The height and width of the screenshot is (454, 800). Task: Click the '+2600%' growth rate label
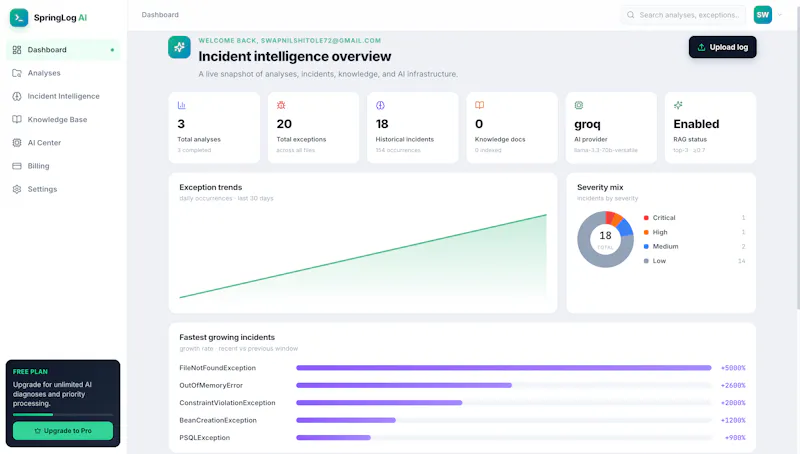click(x=733, y=385)
